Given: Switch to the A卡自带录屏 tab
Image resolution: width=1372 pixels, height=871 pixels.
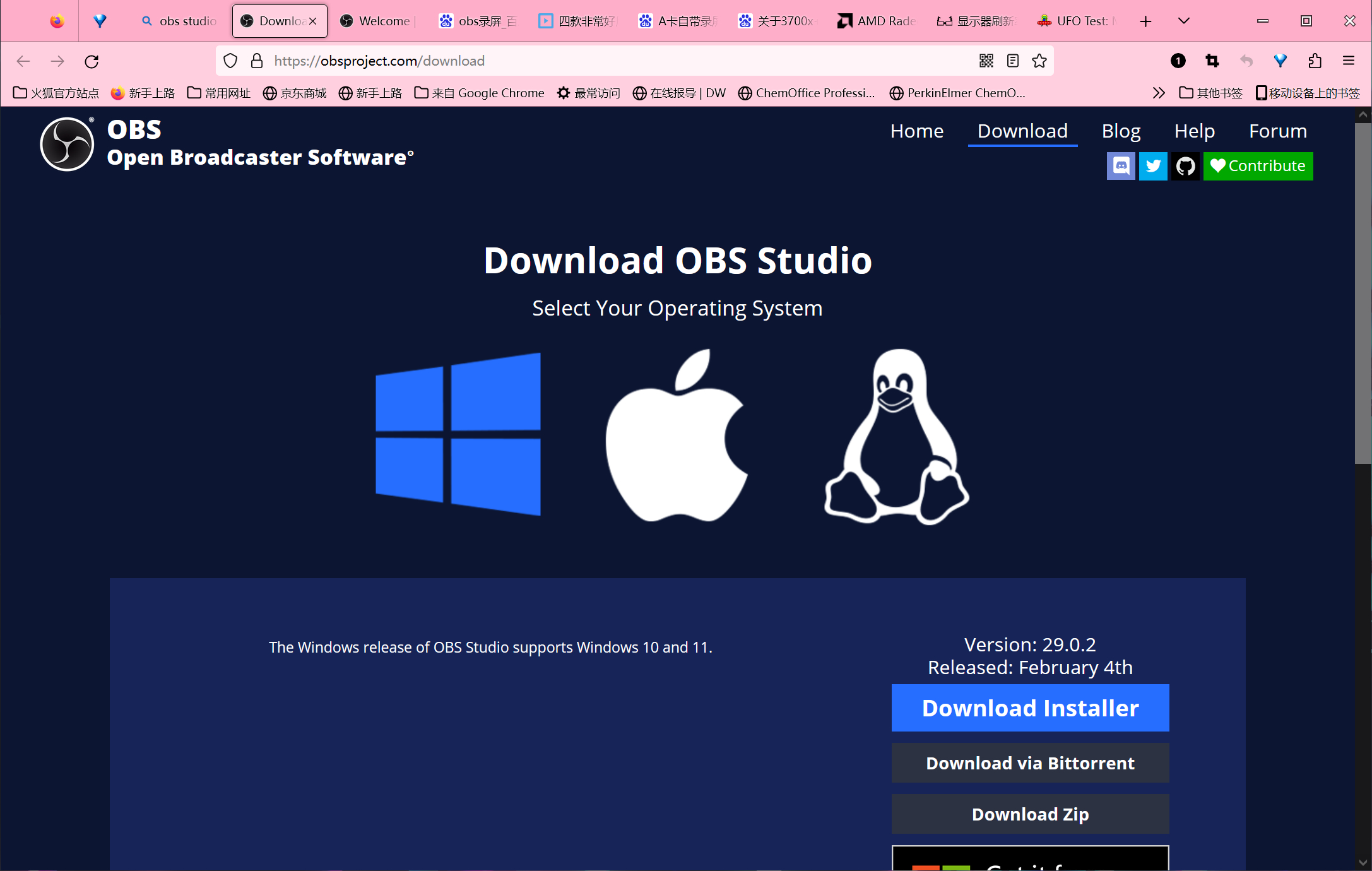Looking at the screenshot, I should click(678, 21).
